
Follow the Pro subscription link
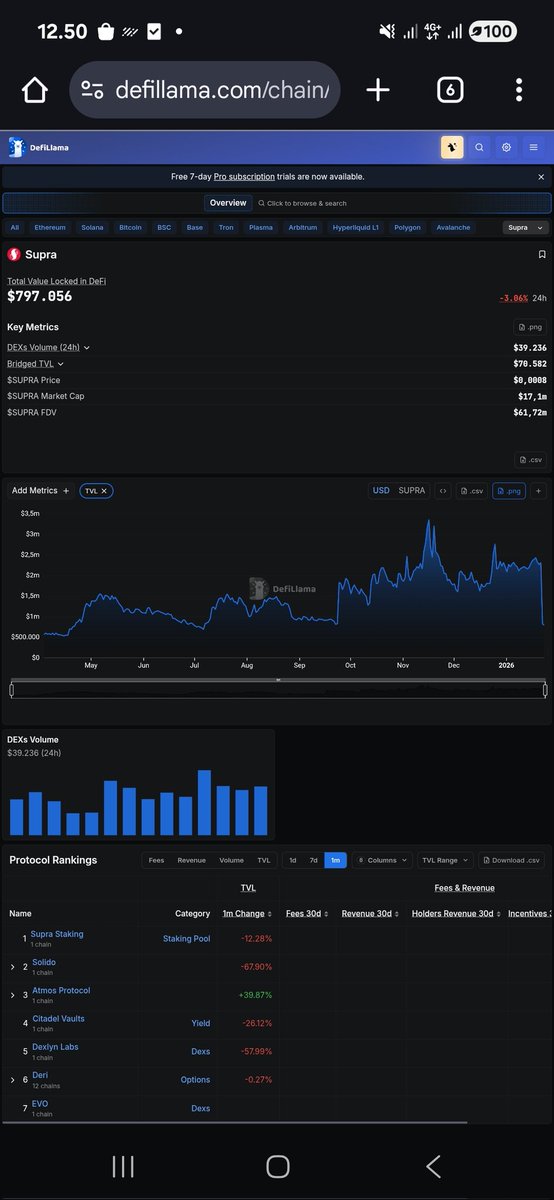pos(244,177)
